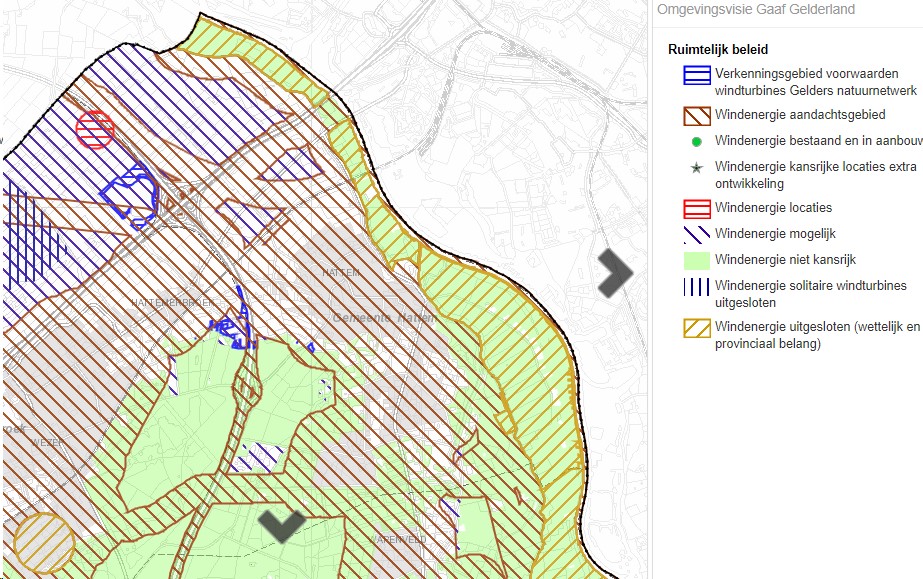Click blue horizontal-hatched Verkenningsgebied legend symbol
Viewport: 923px width, 579px height.
697,75
